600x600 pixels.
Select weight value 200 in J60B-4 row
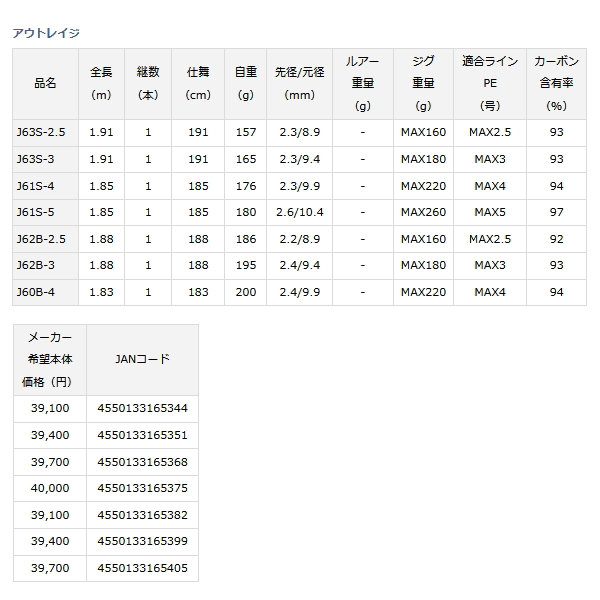246,292
